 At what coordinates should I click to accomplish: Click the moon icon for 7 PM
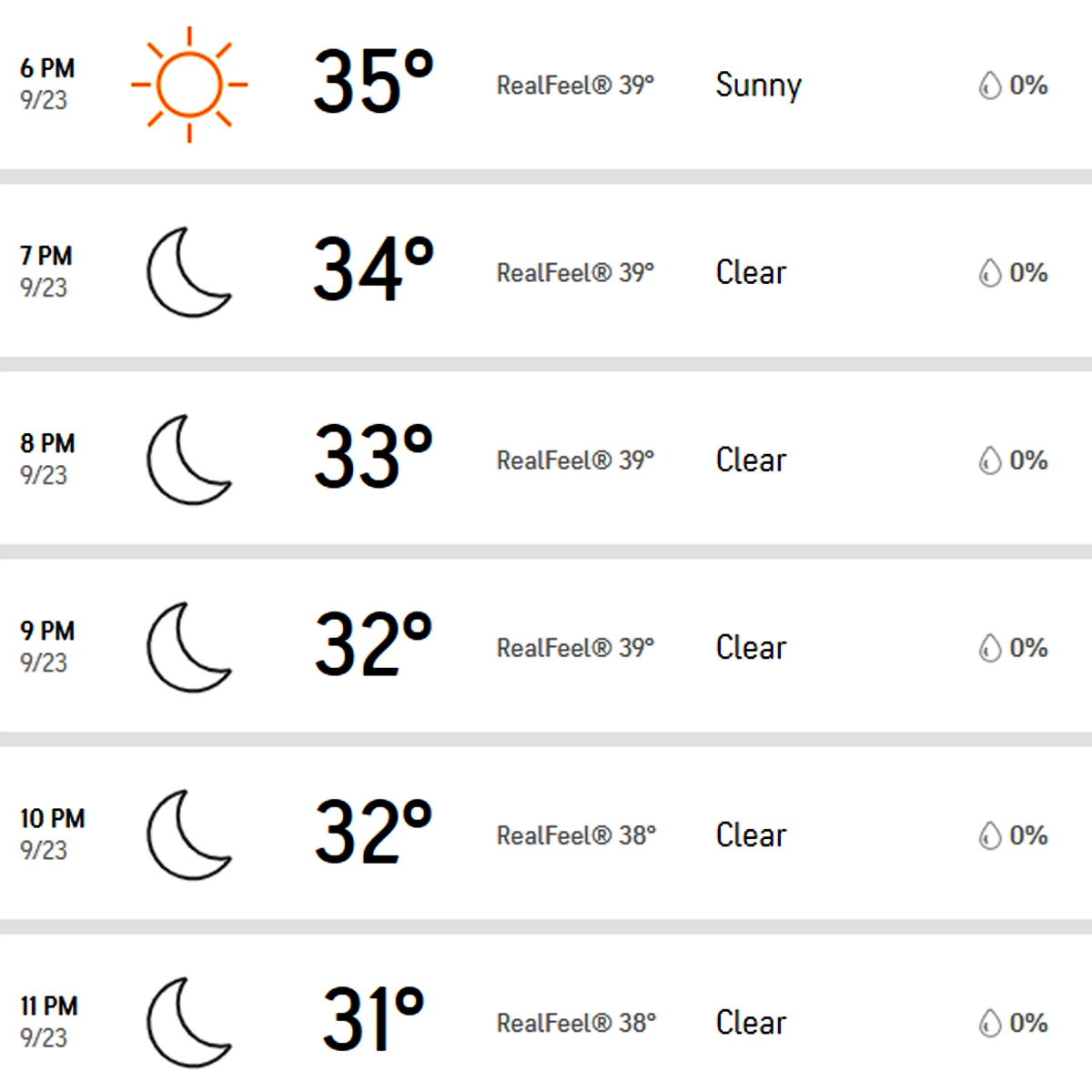pyautogui.click(x=188, y=272)
